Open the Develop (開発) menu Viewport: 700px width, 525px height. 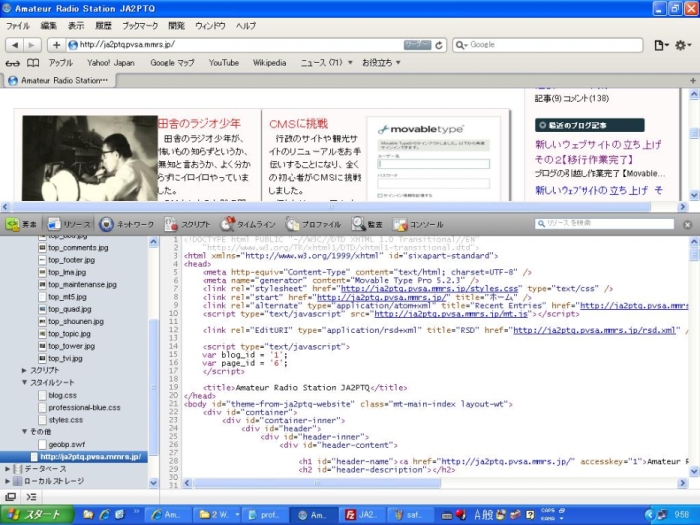click(x=176, y=26)
